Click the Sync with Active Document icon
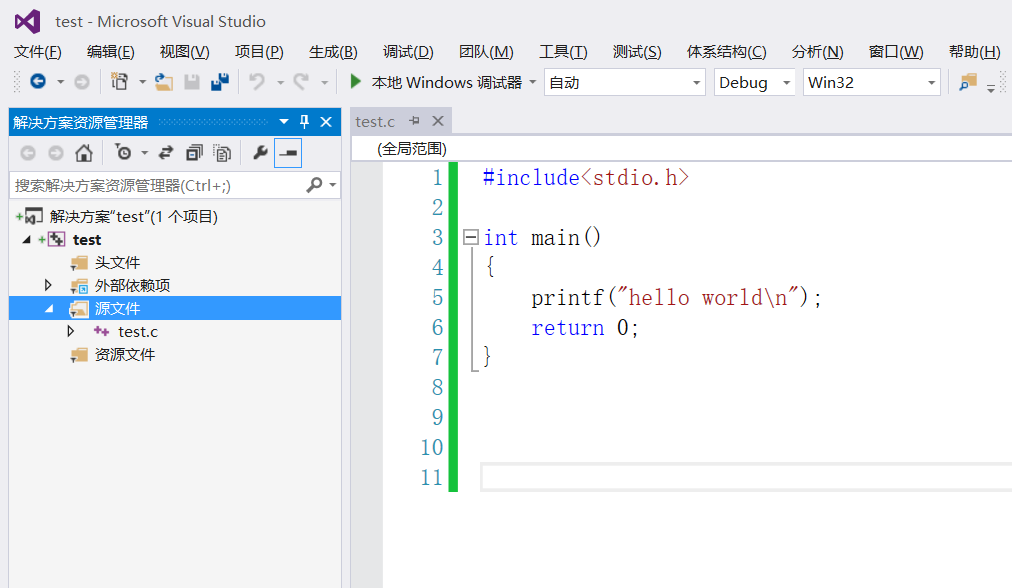 [166, 153]
